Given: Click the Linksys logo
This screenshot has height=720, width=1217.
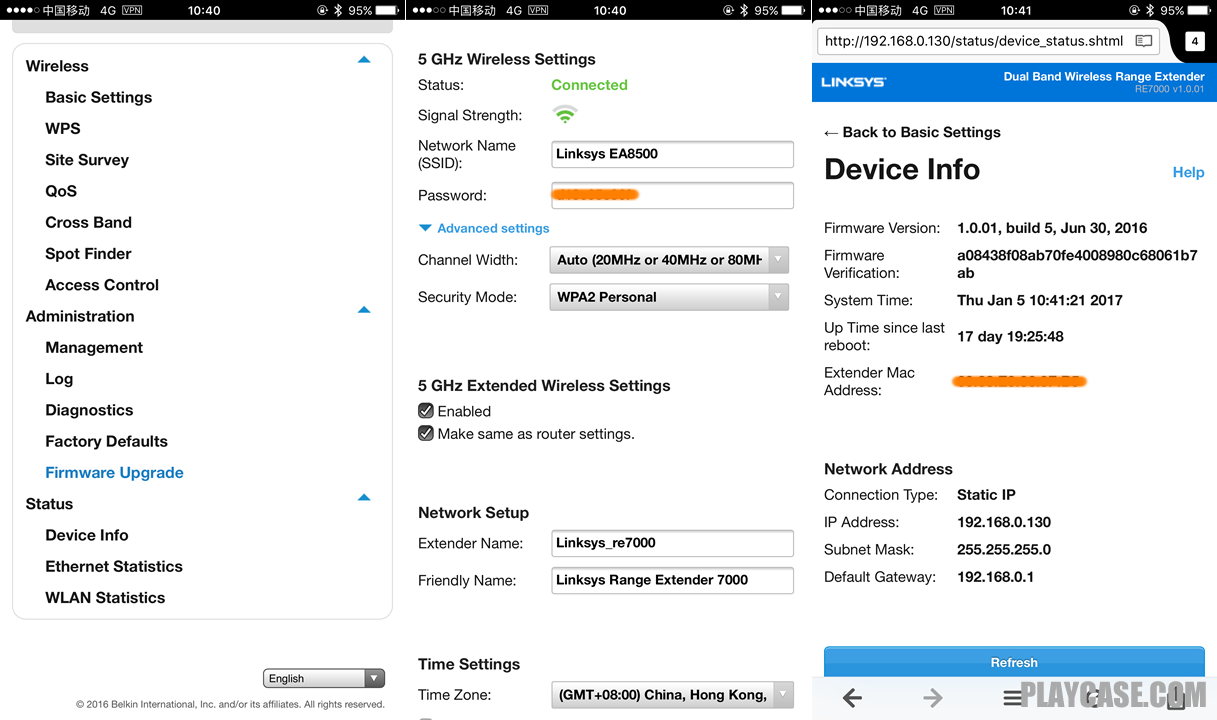Looking at the screenshot, I should 853,82.
